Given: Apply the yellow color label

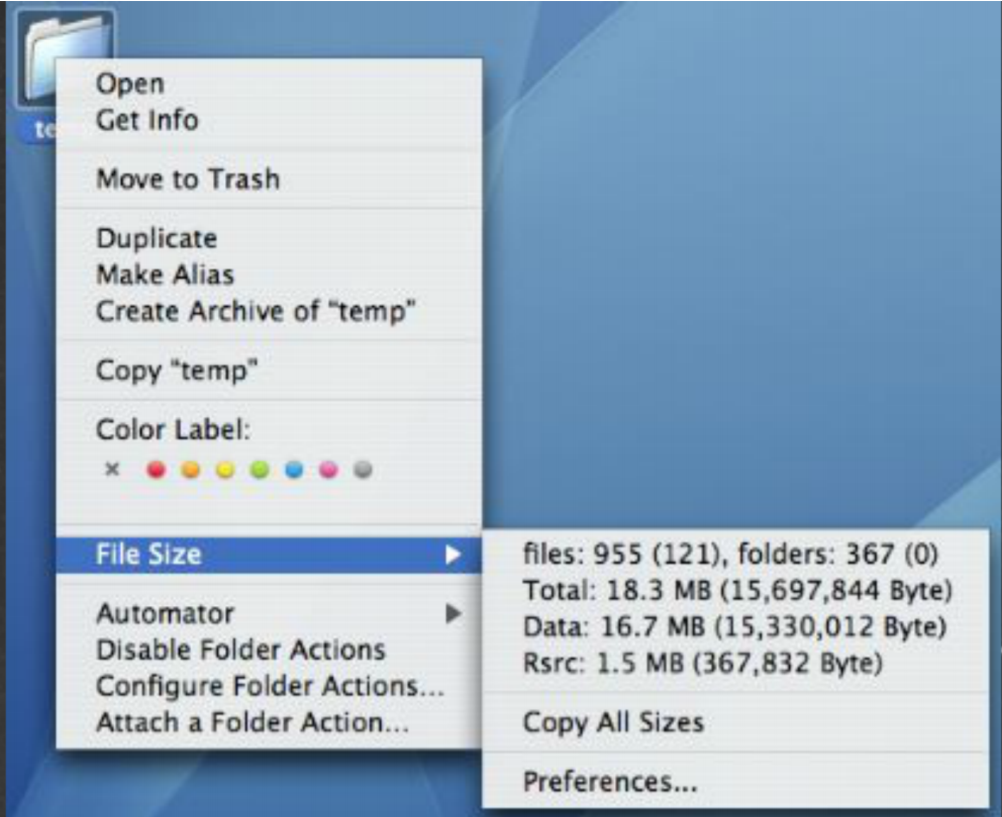Looking at the screenshot, I should click(x=225, y=469).
